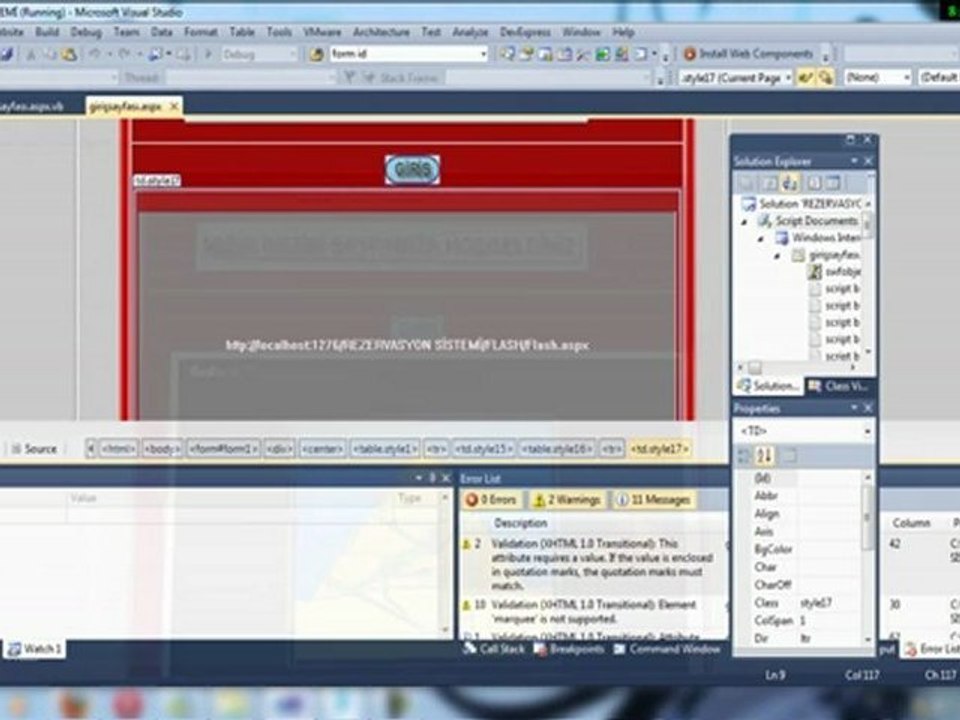The image size is (960, 720).
Task: Open the form id combo box dropdown
Action: (483, 54)
